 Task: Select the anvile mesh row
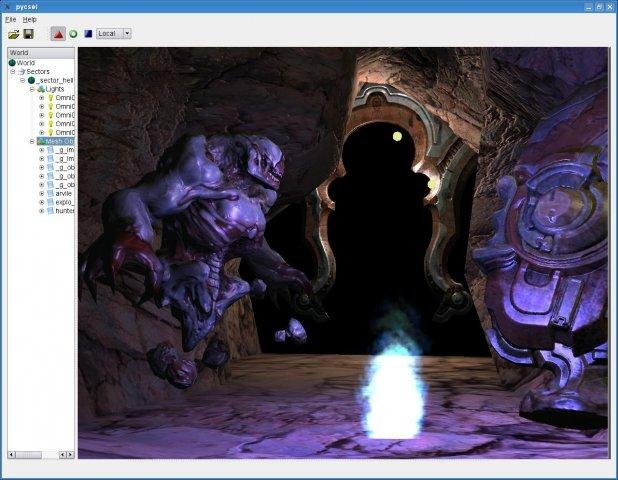point(60,193)
